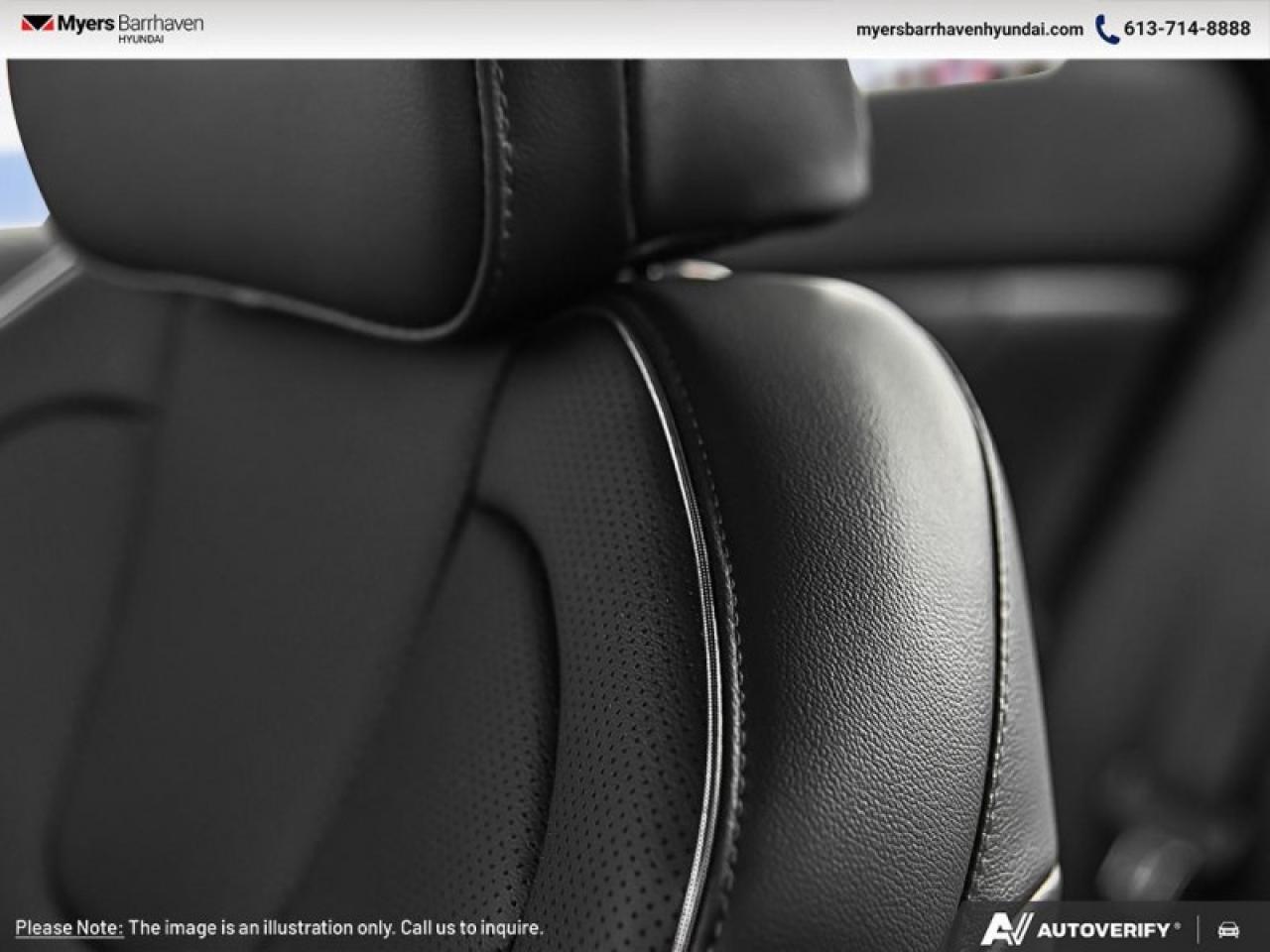Select the illustration disclaimer sentence in footer
Screen dimensions: 1270x952
[281, 929]
